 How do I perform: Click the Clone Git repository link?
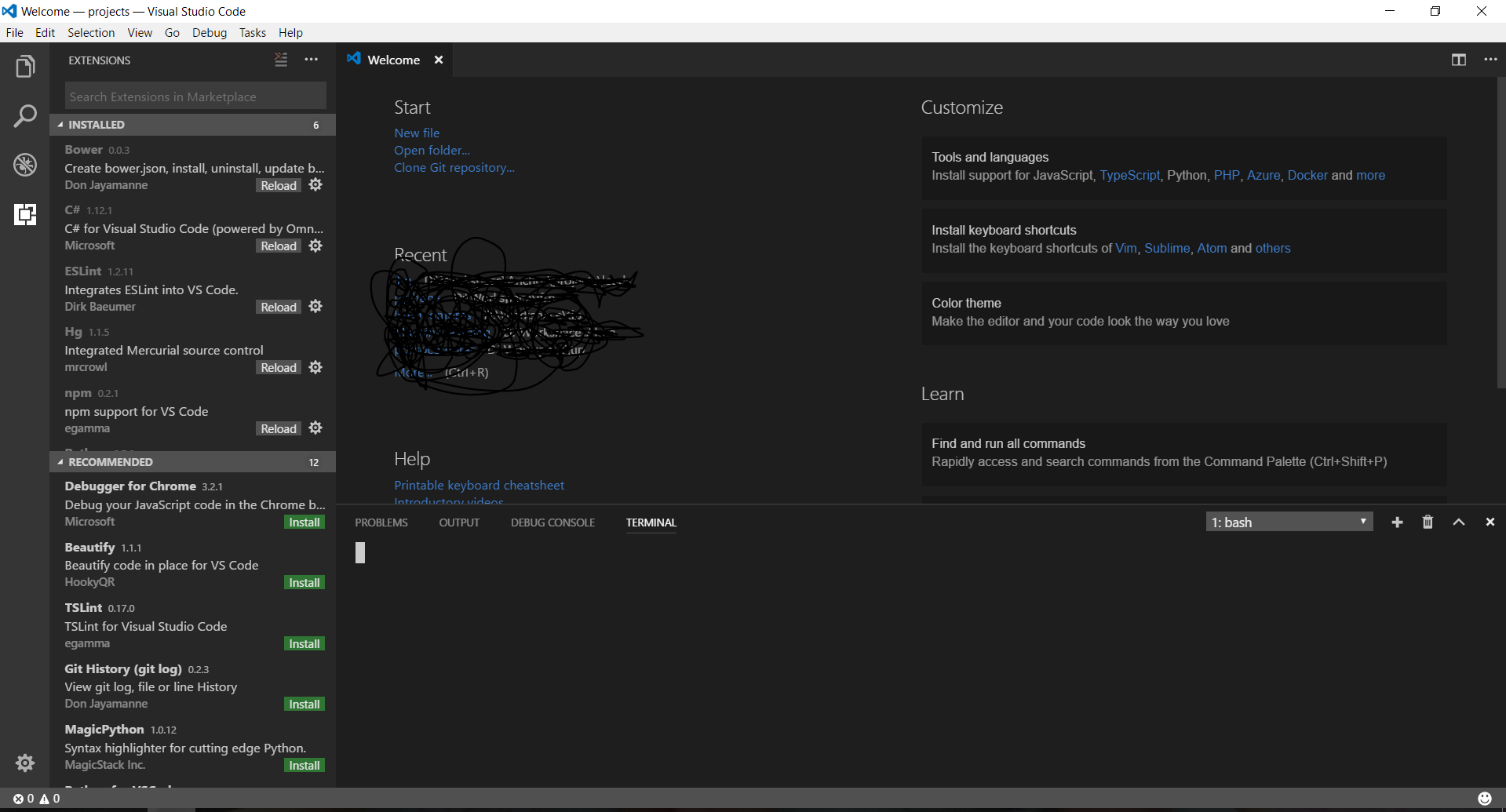coord(454,167)
